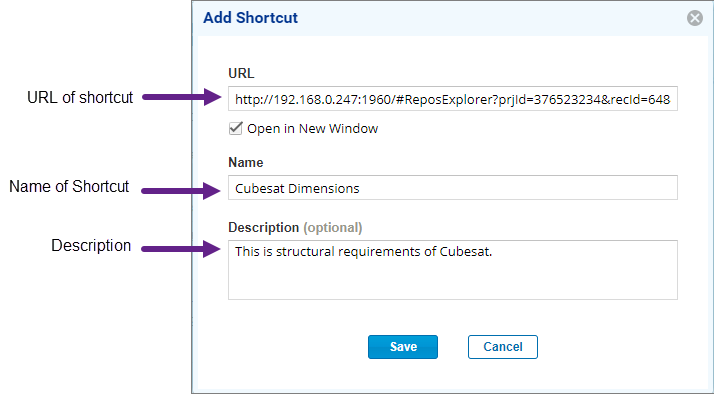Screen dimensions: 714x400
Task: Click the bold 'Name' field label
Action: 245,163
